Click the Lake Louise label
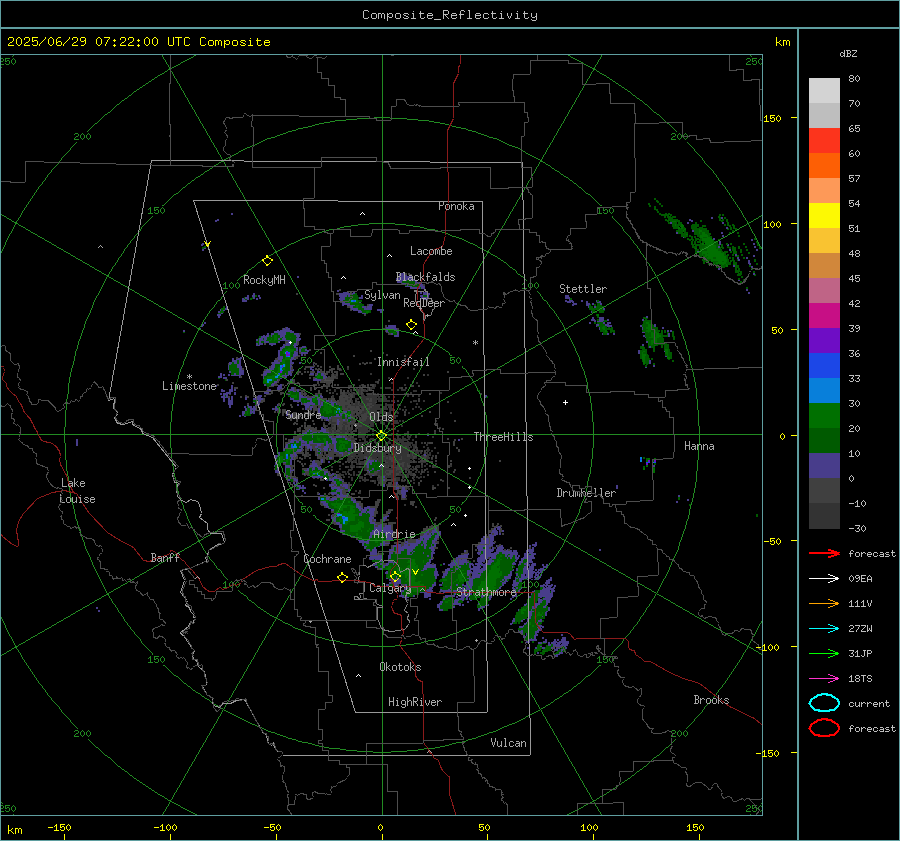The height and width of the screenshot is (841, 900). pos(77,491)
